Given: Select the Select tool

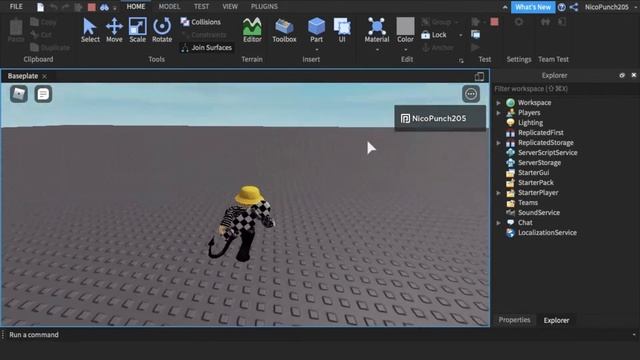Looking at the screenshot, I should (x=90, y=30).
